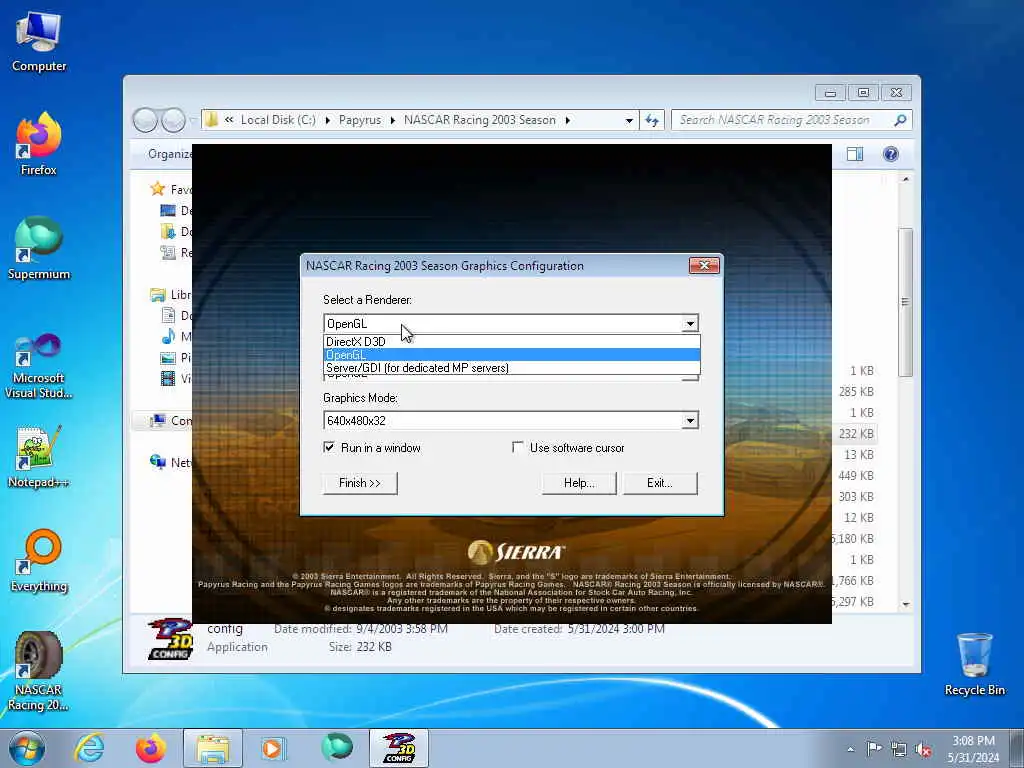Select the Favorites star in navigation pane
1024x768 pixels.
click(x=158, y=189)
